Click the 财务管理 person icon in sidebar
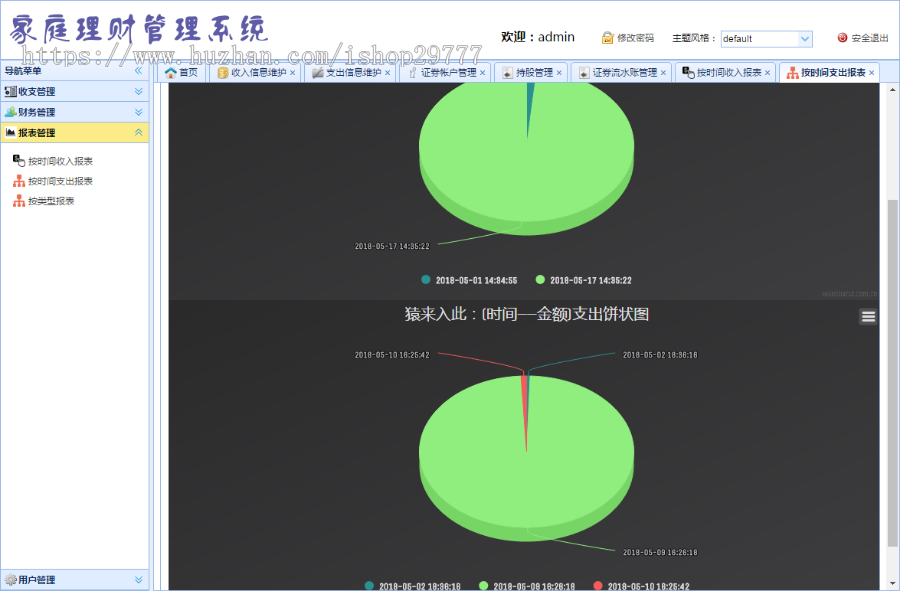This screenshot has width=900, height=591. tap(9, 112)
